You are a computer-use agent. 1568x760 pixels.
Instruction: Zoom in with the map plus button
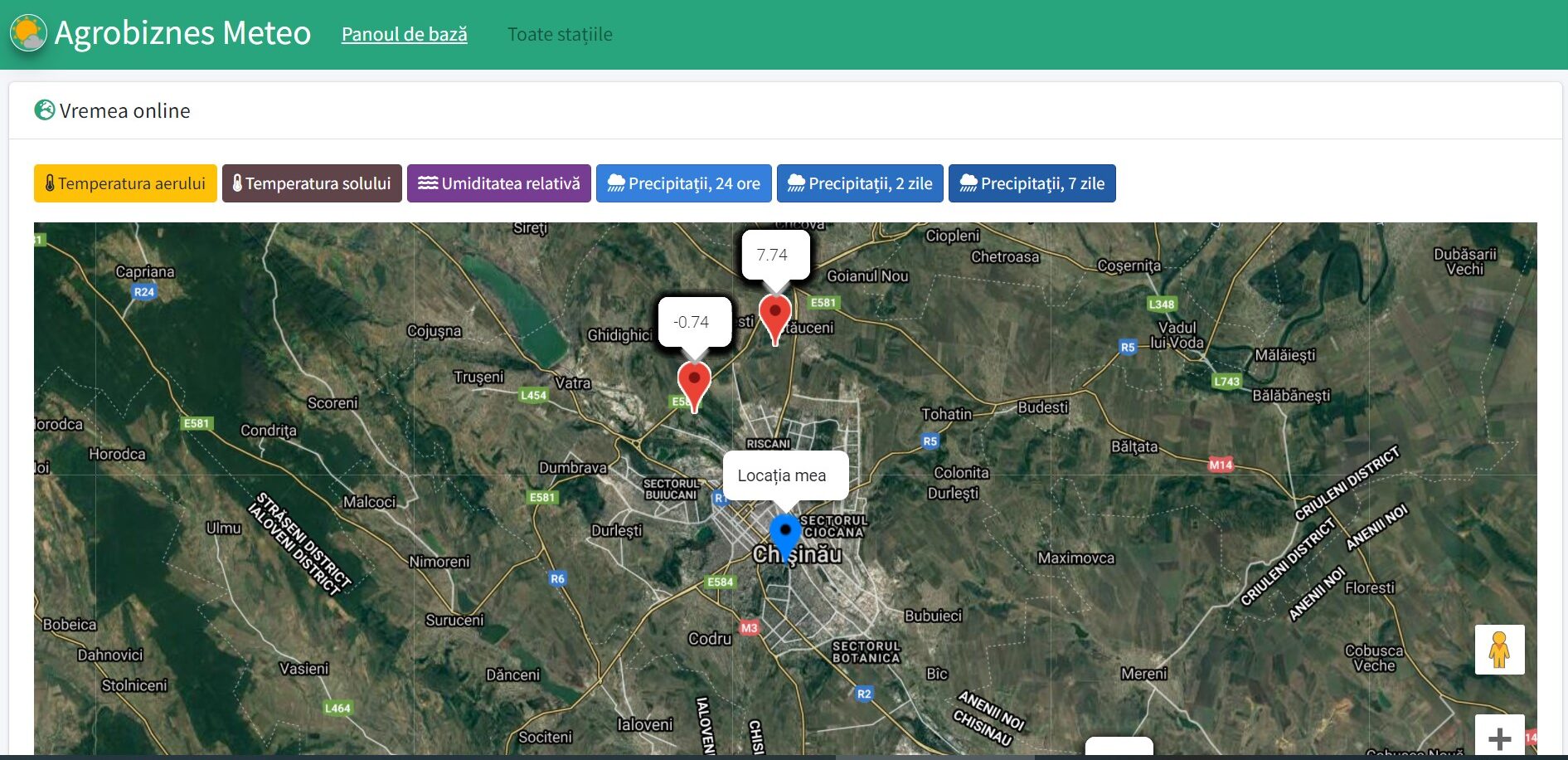point(1499,737)
